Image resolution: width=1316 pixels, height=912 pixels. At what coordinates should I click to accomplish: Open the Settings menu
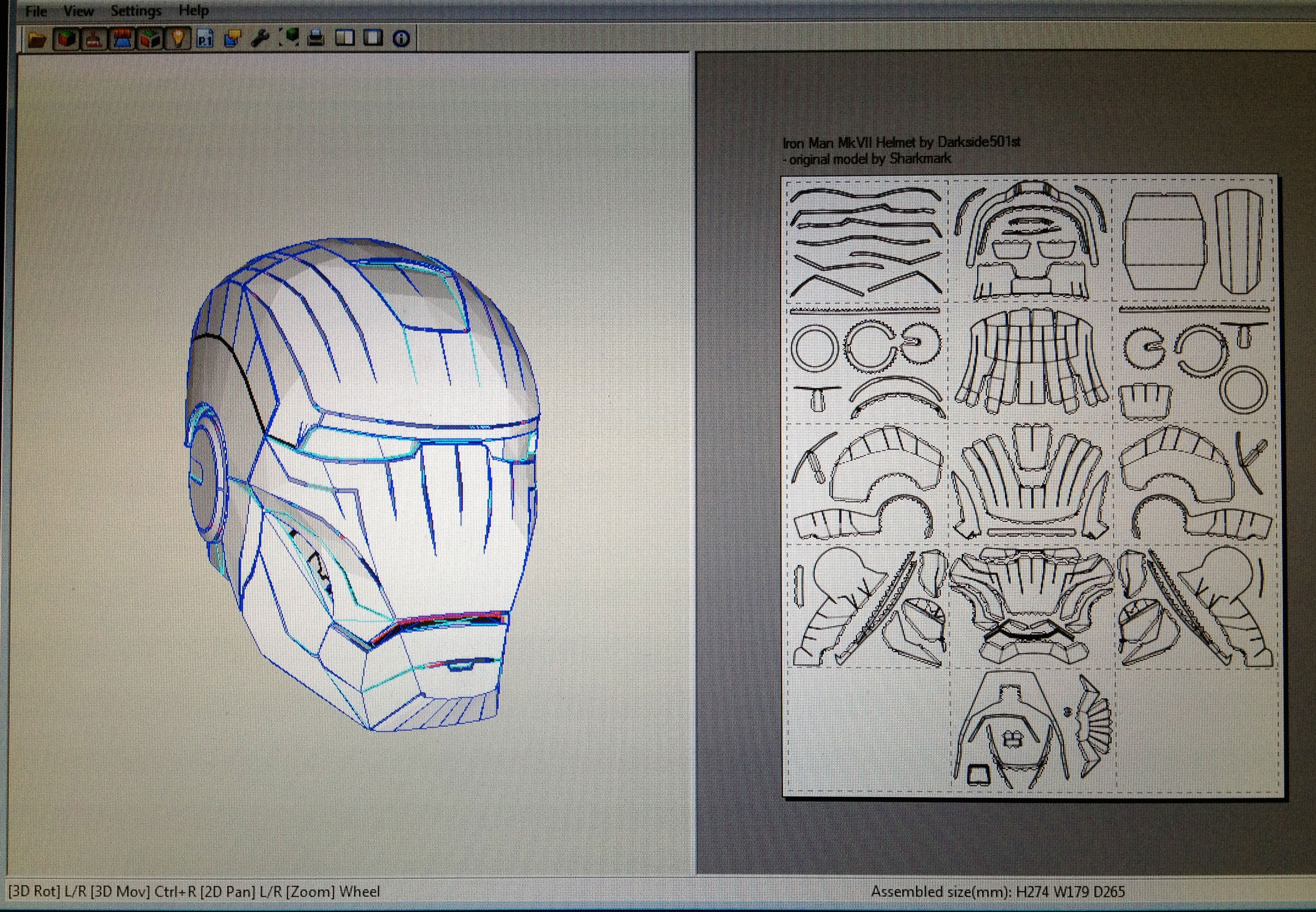click(136, 11)
